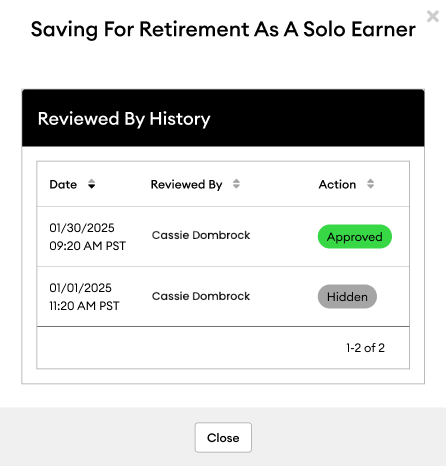The image size is (446, 466).
Task: Click Cassie Dombrock in the Hidden row
Action: pos(201,296)
